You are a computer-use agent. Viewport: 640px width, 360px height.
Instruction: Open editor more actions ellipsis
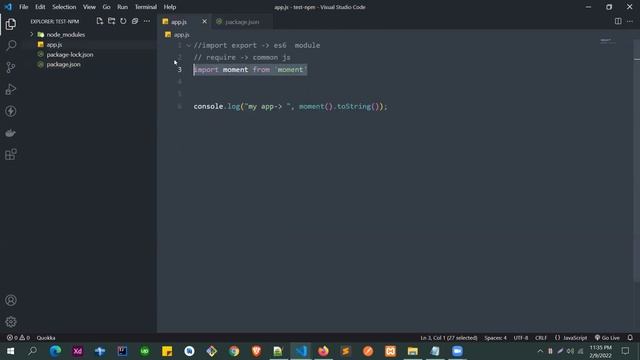pyautogui.click(x=630, y=21)
